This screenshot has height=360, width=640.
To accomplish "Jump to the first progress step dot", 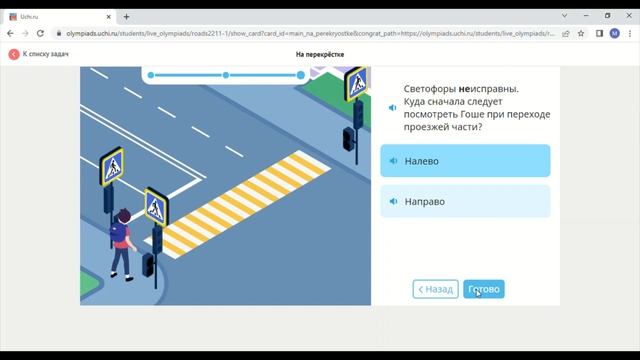I will click(x=151, y=75).
